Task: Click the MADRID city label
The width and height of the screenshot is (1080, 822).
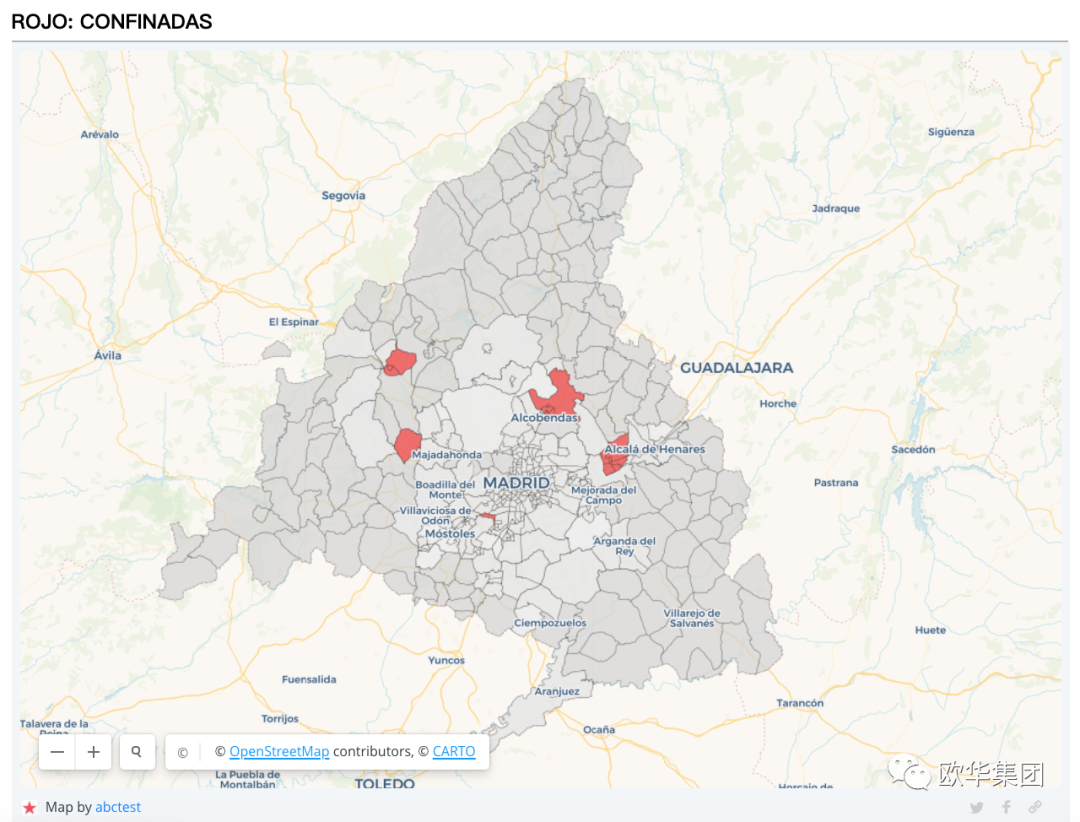Action: point(517,483)
